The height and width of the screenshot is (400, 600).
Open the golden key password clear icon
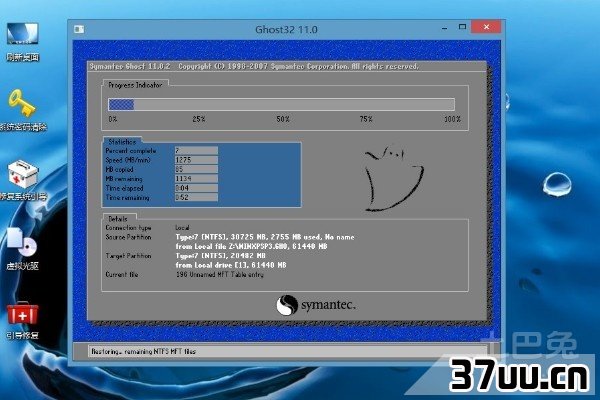22,110
